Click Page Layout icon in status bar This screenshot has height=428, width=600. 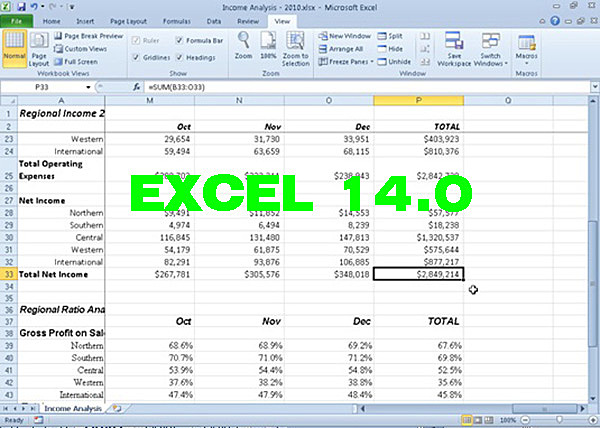point(478,420)
